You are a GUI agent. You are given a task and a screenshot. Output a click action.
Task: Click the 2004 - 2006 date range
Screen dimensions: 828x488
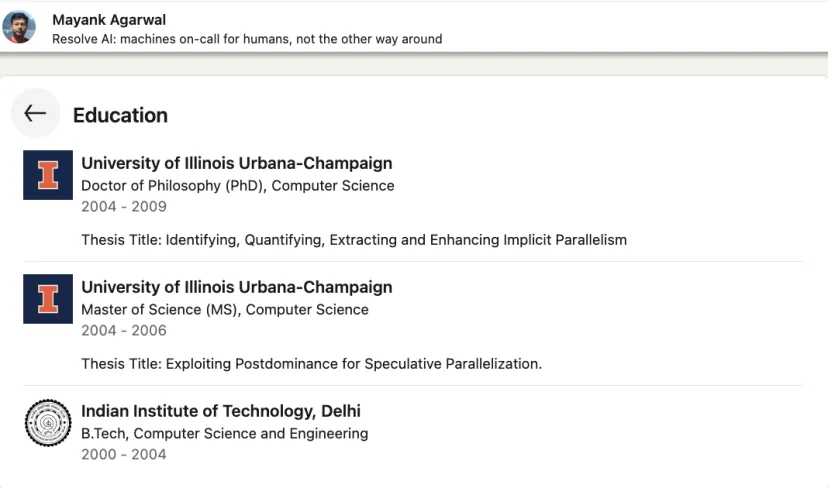[124, 331]
